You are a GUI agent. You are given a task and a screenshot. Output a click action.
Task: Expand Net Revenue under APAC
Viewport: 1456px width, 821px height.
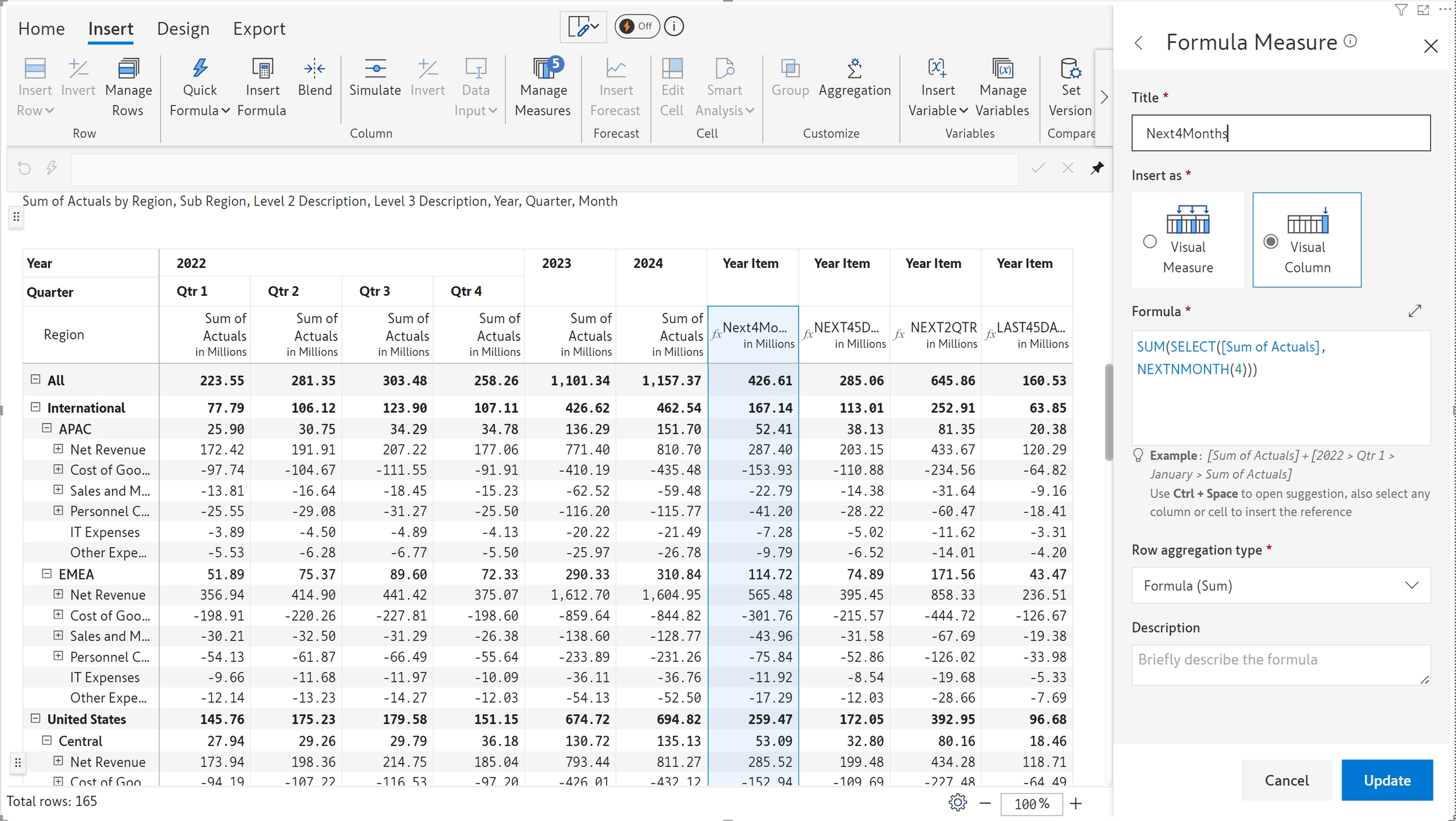[x=58, y=449]
